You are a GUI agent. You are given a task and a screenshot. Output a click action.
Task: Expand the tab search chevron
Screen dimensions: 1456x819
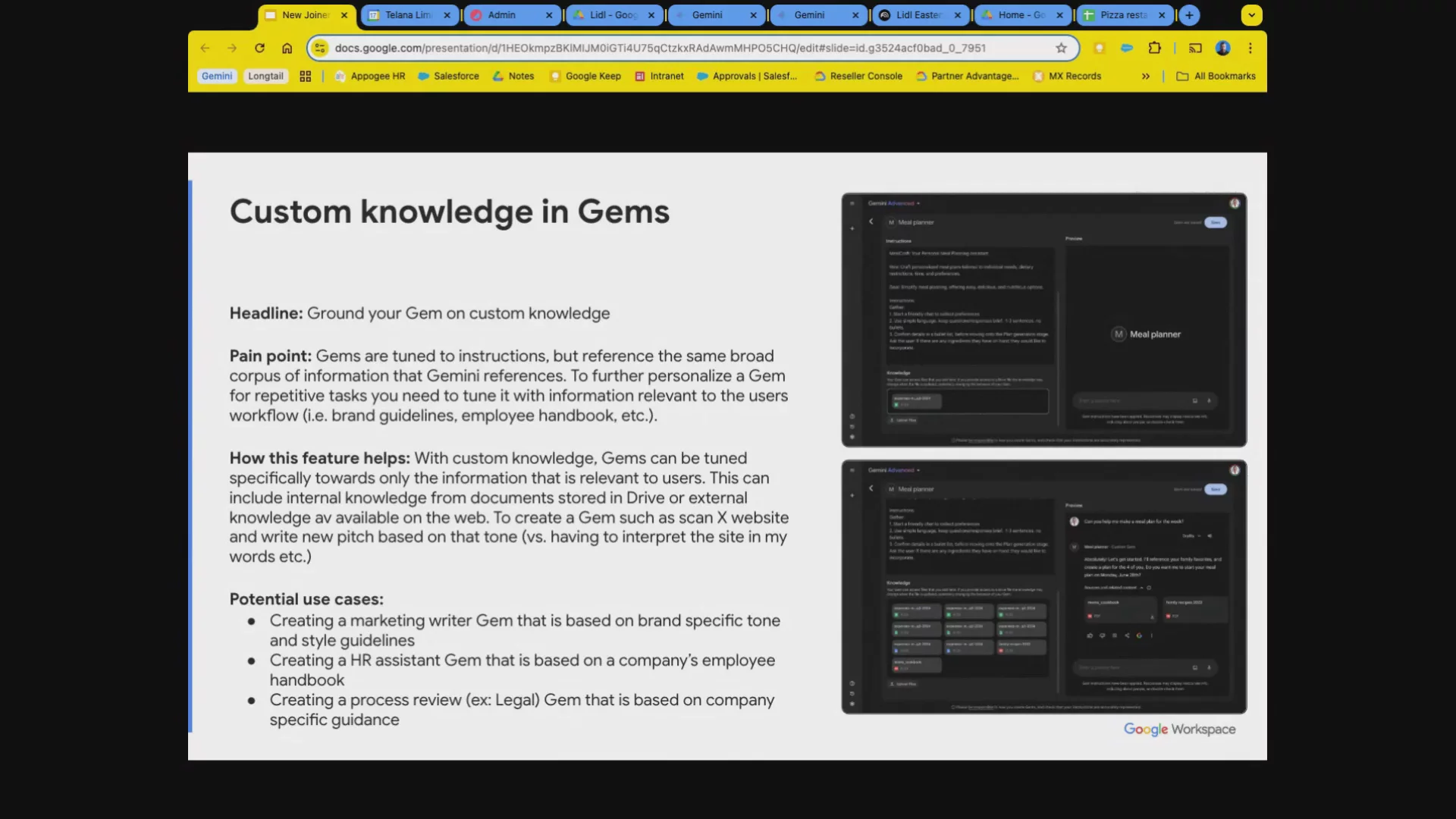[x=1251, y=14]
